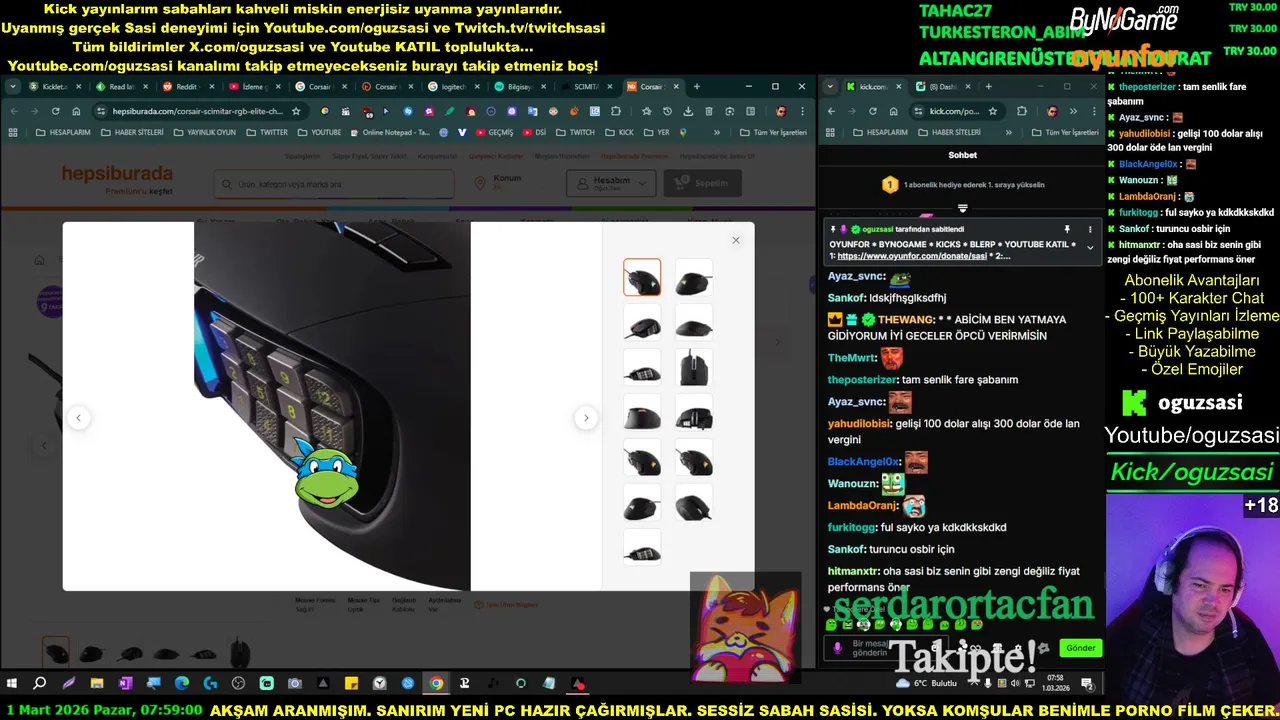
Task: Unpin the pinned chat message
Action: tap(1067, 229)
